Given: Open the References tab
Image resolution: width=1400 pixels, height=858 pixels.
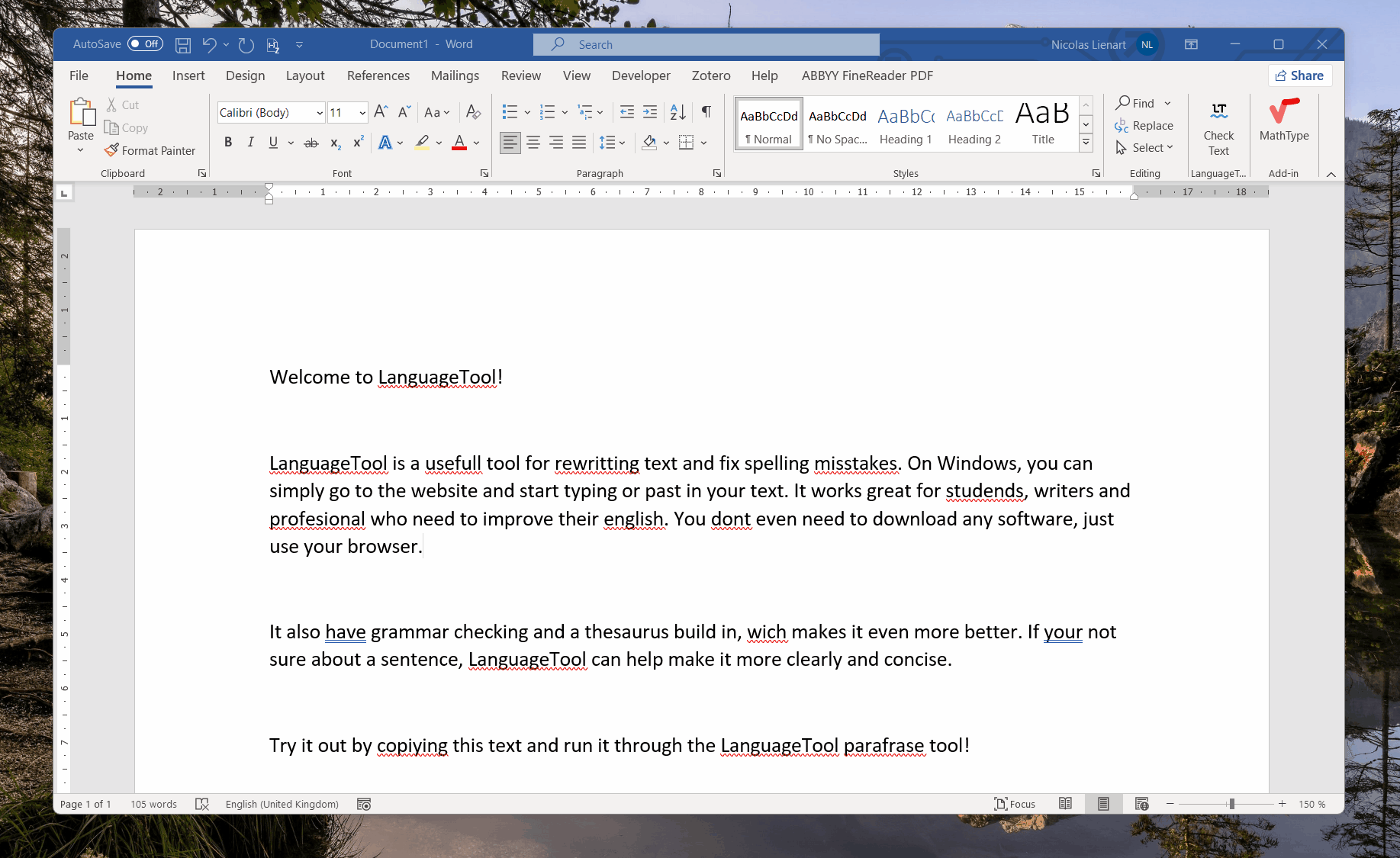Looking at the screenshot, I should [378, 76].
